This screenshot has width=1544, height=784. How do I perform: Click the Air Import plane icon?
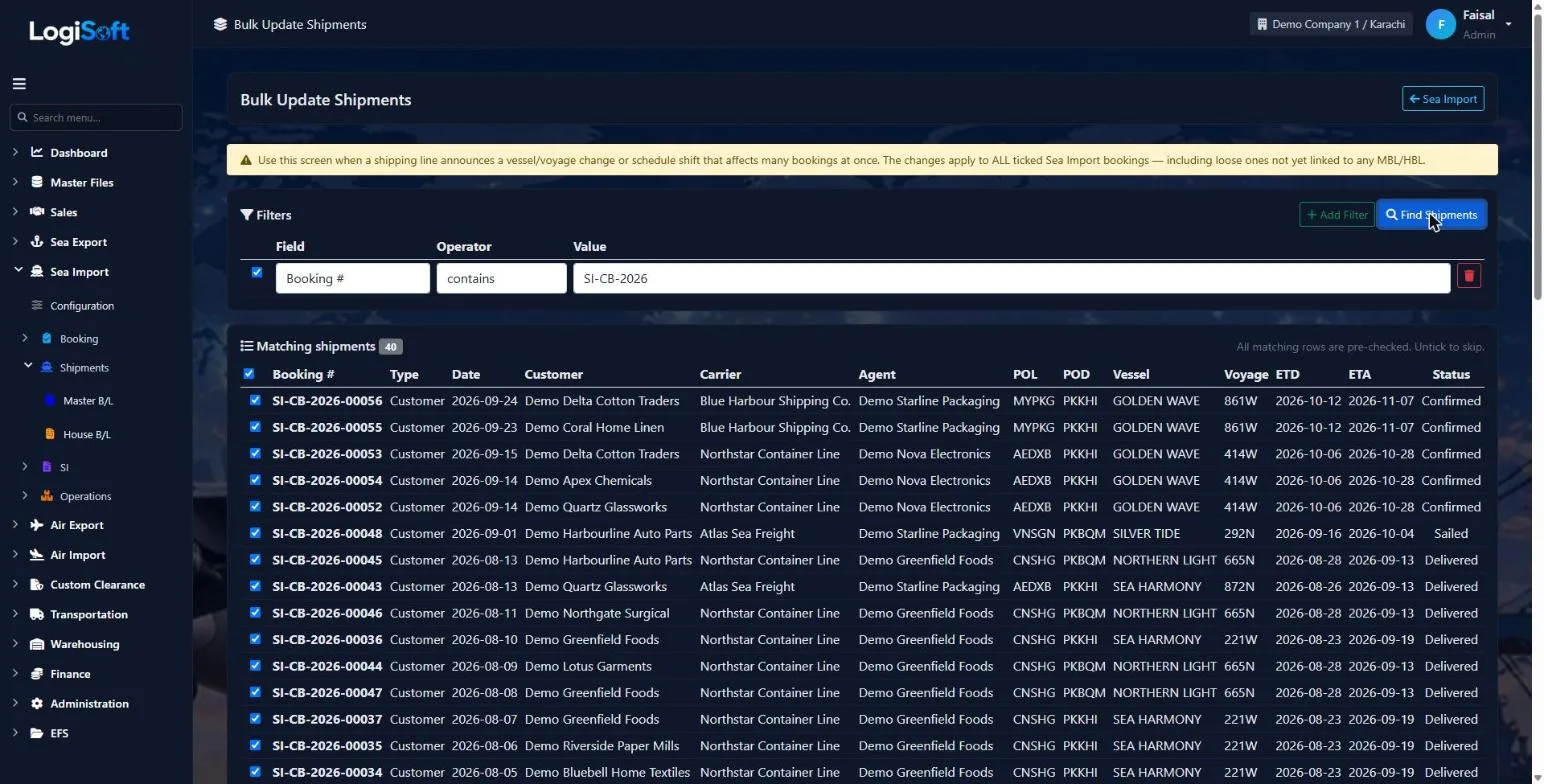[37, 555]
